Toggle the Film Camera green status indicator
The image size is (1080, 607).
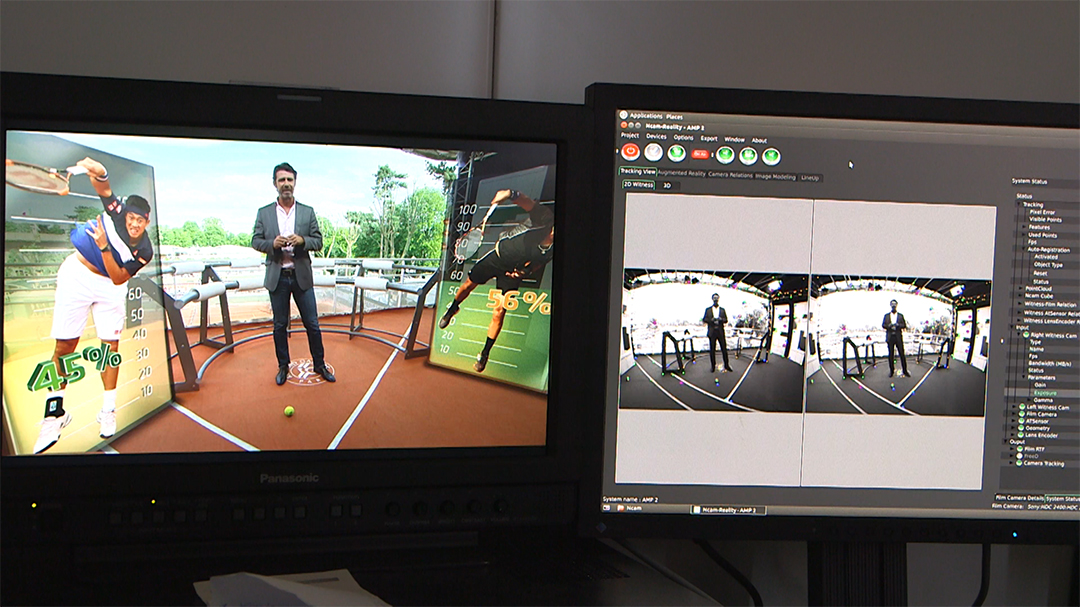(x=1021, y=414)
